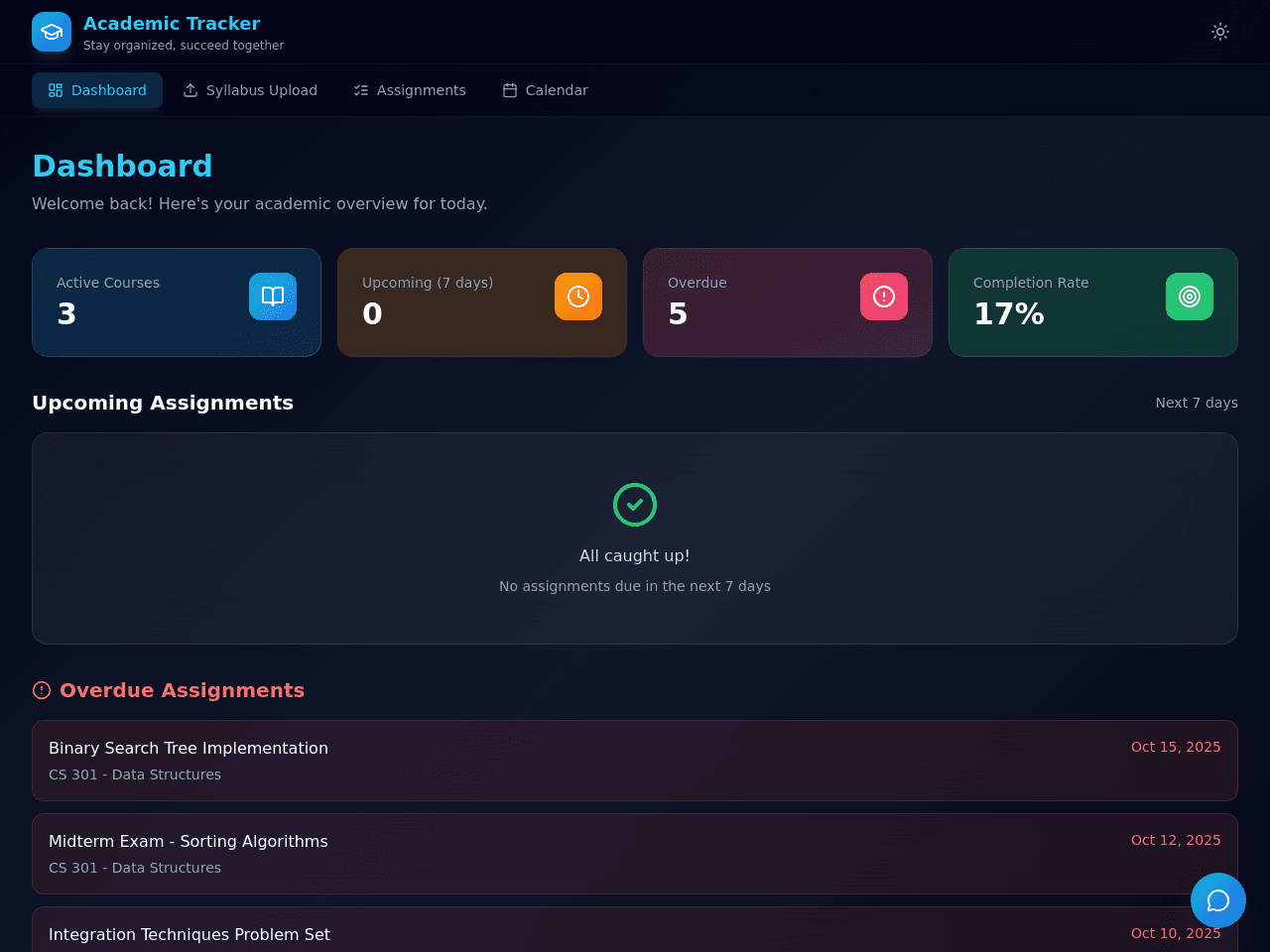Select the Overdue stat card
Image resolution: width=1270 pixels, height=952 pixels.
788,302
